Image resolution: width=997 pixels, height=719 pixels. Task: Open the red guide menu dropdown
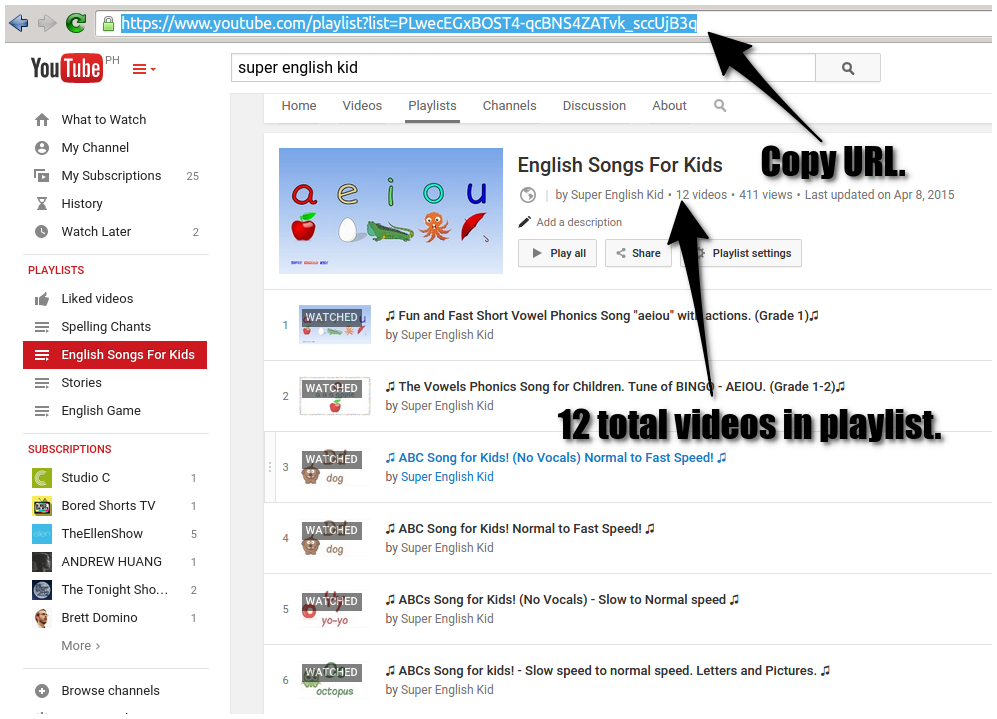144,69
